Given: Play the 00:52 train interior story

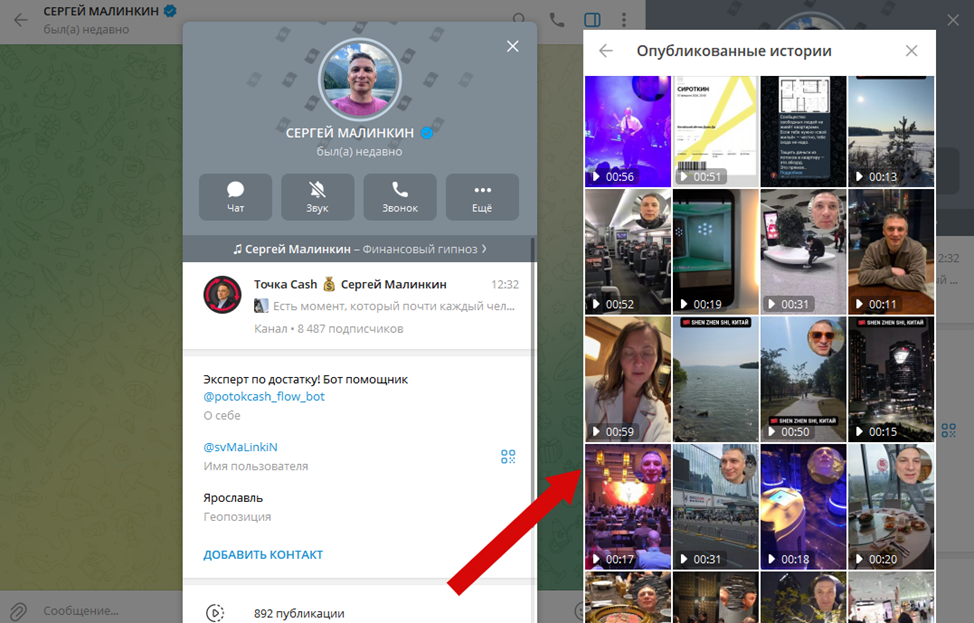Looking at the screenshot, I should (628, 252).
